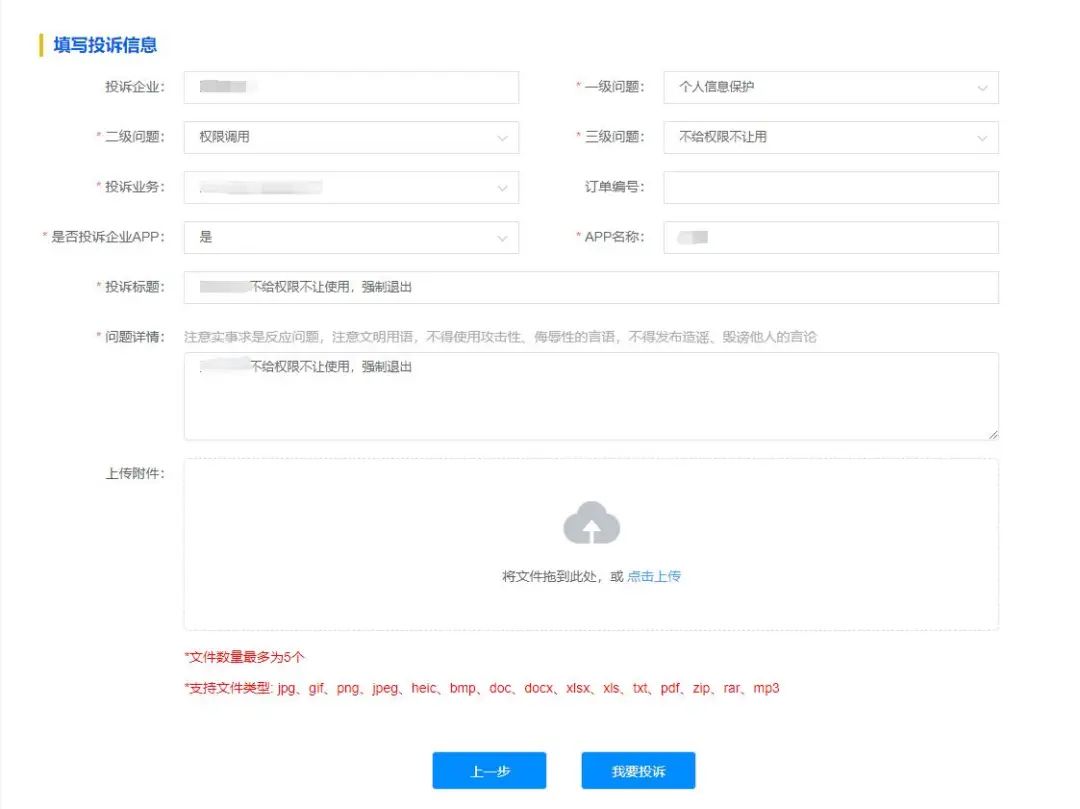Click the chevron arrow of 三级问题 dropdown
1080x809 pixels.
click(982, 138)
